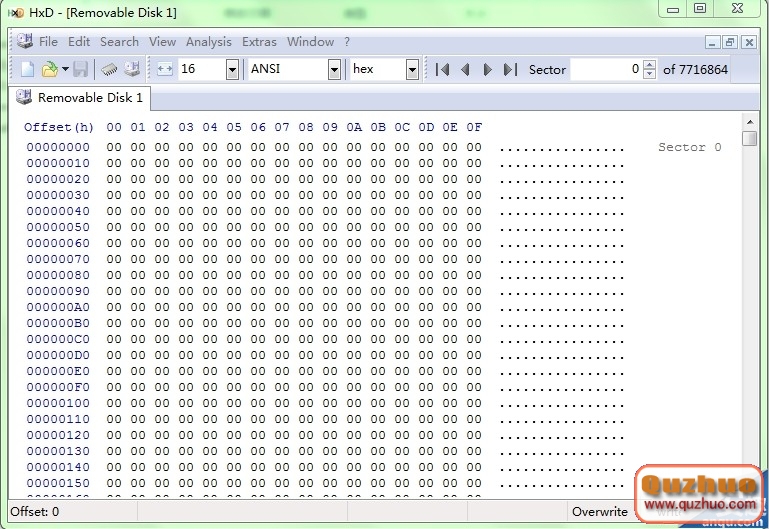This screenshot has width=769, height=529.
Task: Click ASCII dots in row 00000010
Action: coord(562,165)
